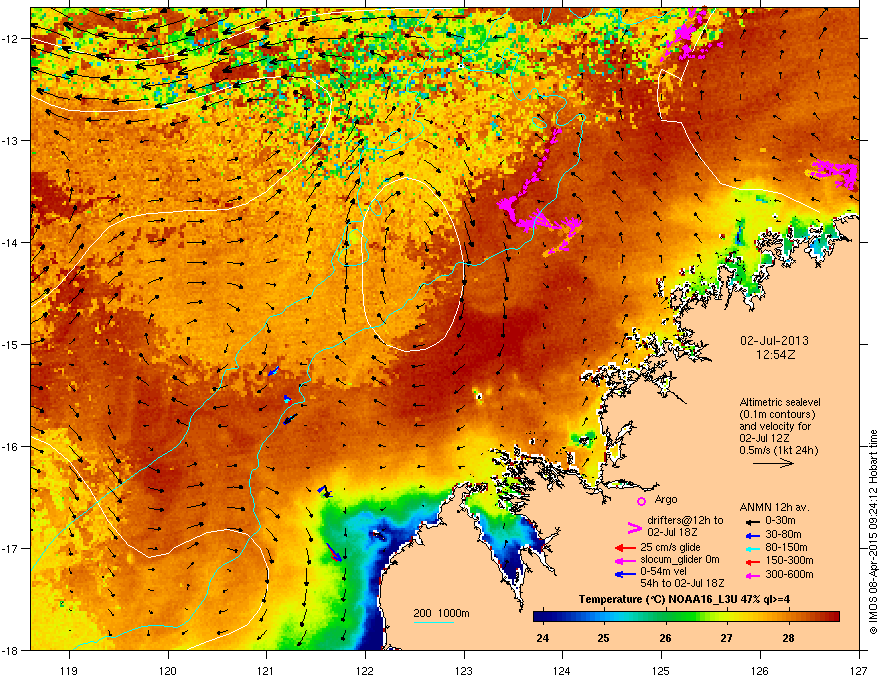880x680 pixels.
Task: Click the longitude axis label 120
Action: point(168,670)
